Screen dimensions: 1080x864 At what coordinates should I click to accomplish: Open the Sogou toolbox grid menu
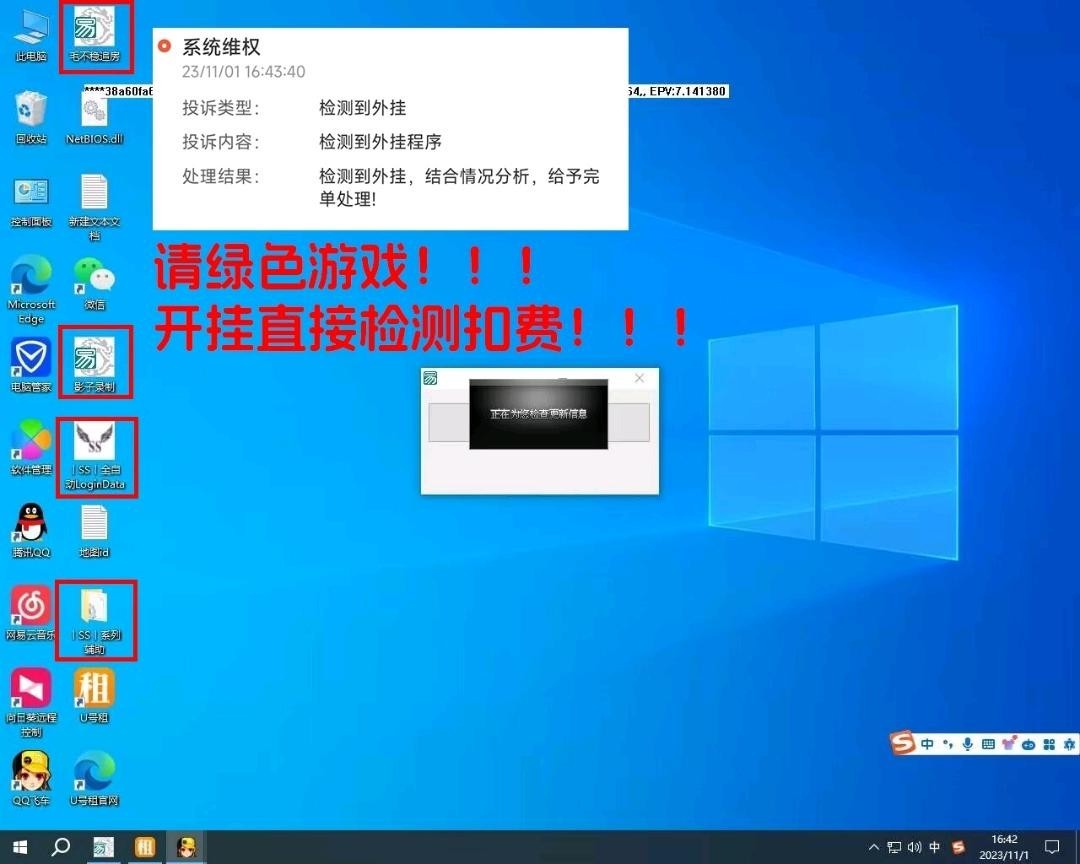click(1049, 744)
